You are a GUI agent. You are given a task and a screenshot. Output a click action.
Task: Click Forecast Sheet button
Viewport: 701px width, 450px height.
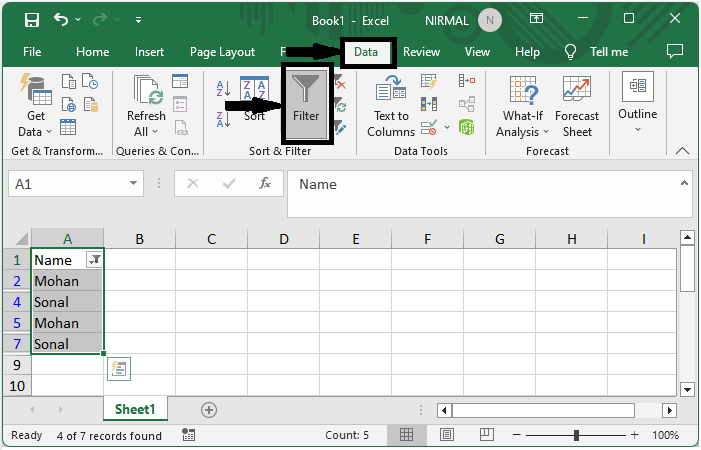[577, 106]
